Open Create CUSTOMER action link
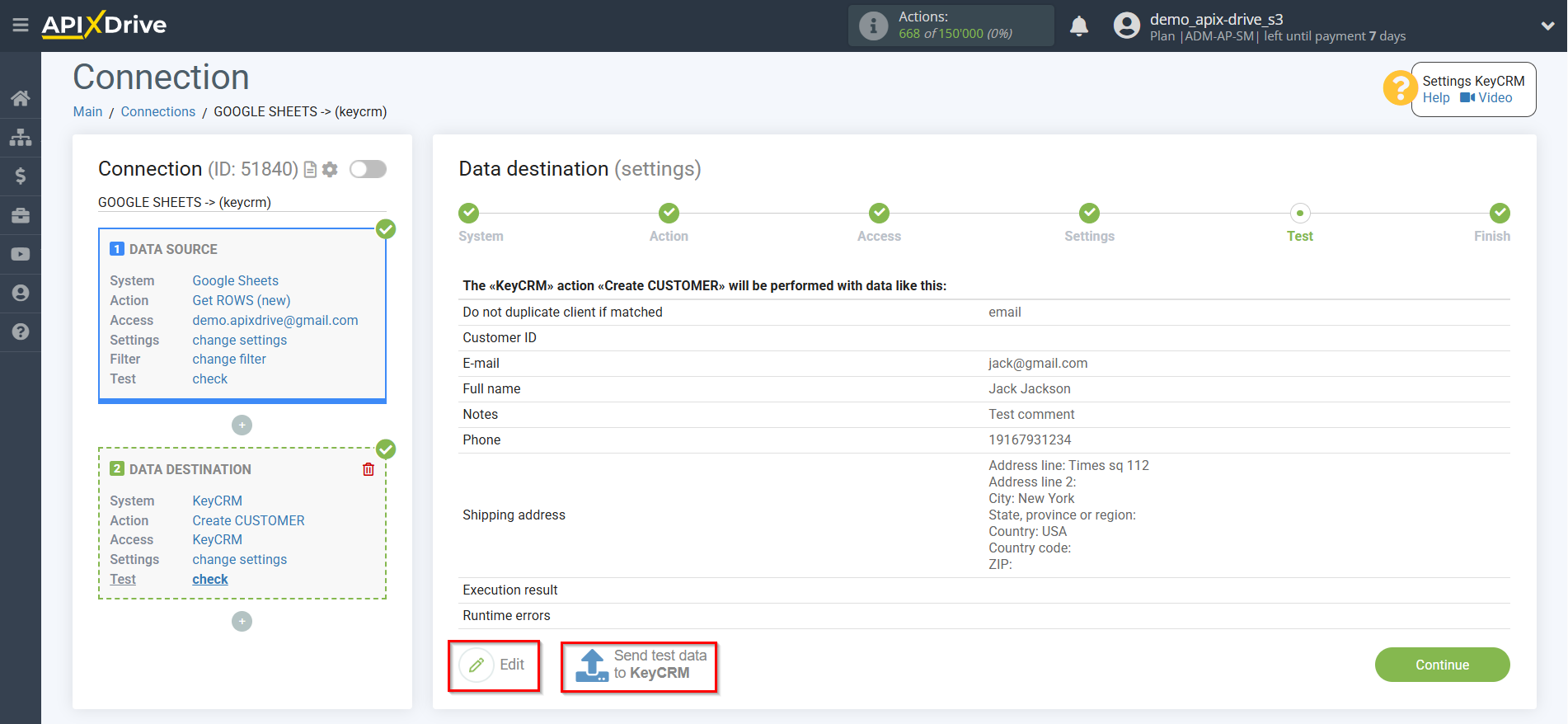The height and width of the screenshot is (724, 1568). [249, 520]
